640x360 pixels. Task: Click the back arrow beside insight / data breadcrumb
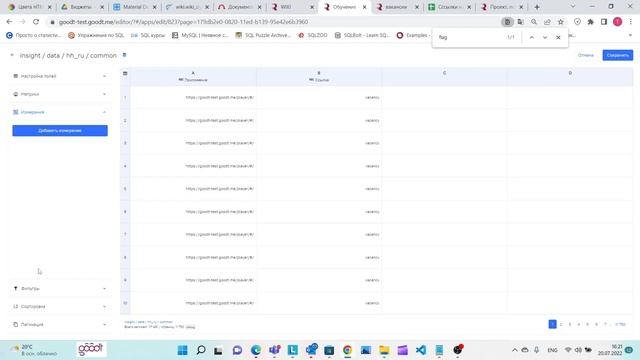pyautogui.click(x=12, y=55)
